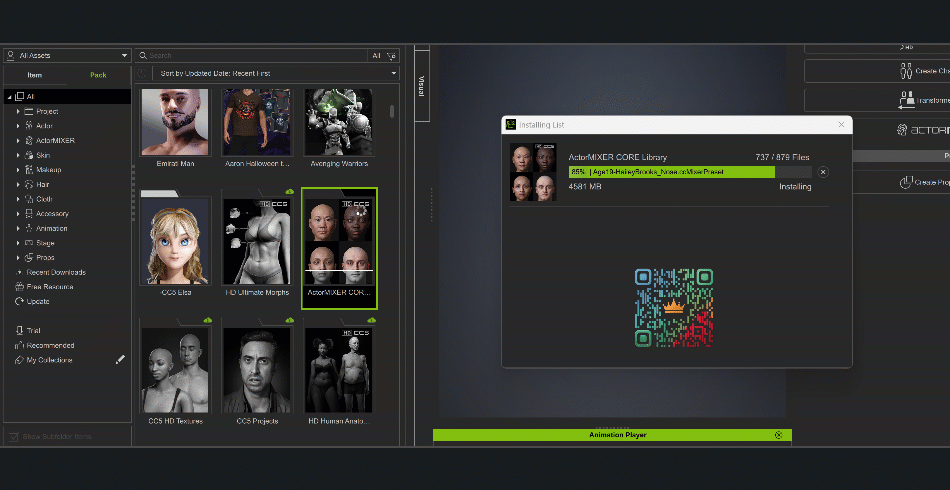The image size is (950, 490).
Task: Toggle Show Subfolder Items checkbox
Action: click(x=13, y=437)
